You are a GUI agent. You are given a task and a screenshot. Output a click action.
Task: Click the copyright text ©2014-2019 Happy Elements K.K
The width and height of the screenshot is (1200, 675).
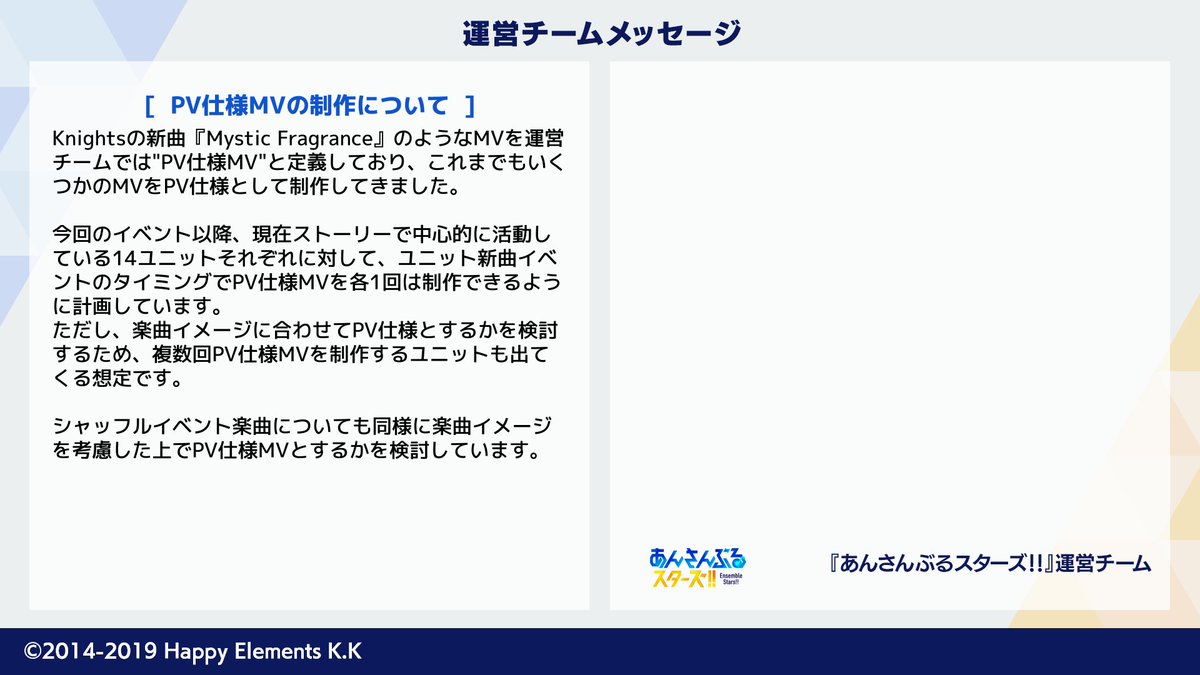193,652
